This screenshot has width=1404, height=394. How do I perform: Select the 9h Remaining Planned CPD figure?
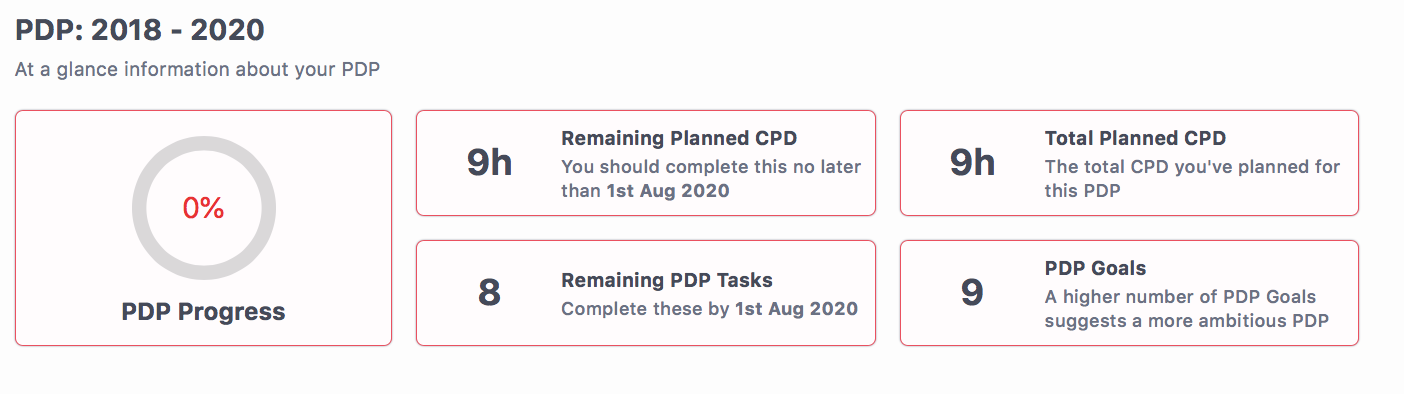489,163
